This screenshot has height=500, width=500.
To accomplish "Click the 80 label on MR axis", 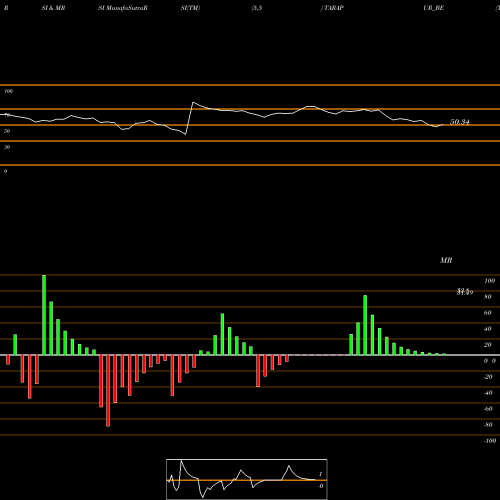I will pyautogui.click(x=488, y=297).
